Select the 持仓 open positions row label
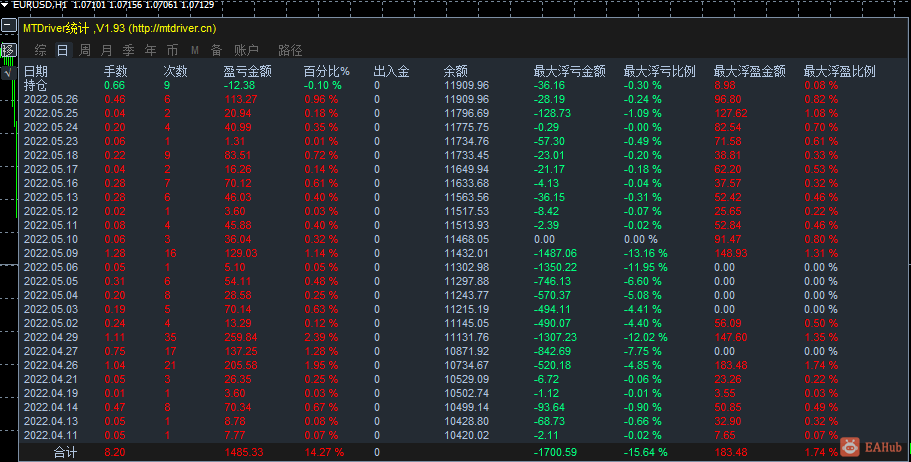 [35, 85]
